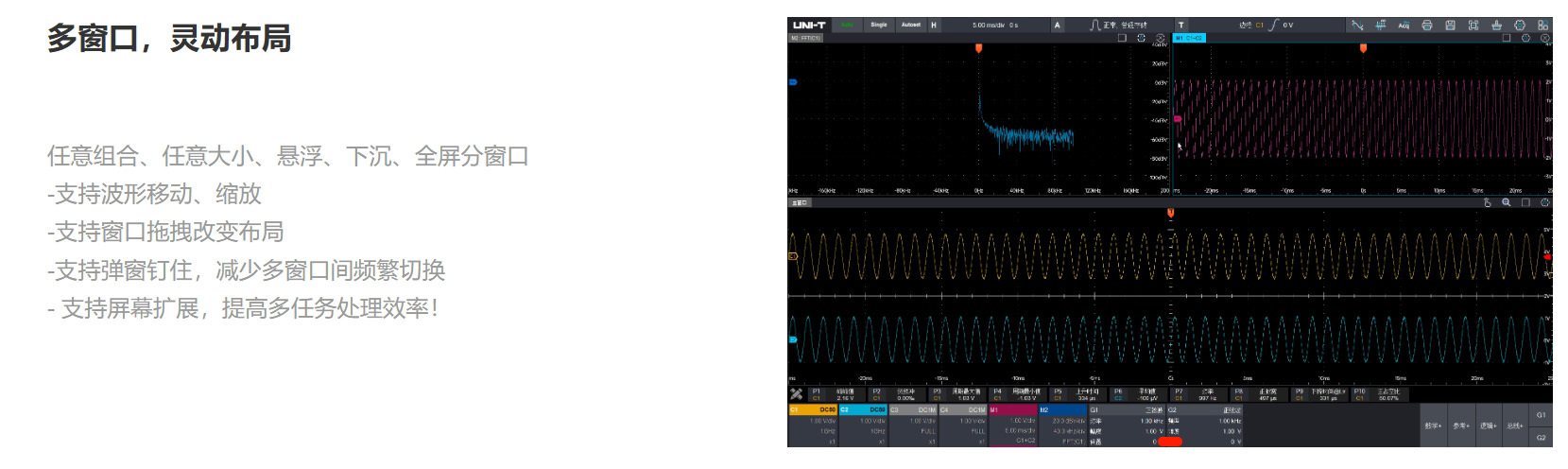Click the screenshot capture icon
The image size is (1568, 469).
pyautogui.click(x=1473, y=26)
